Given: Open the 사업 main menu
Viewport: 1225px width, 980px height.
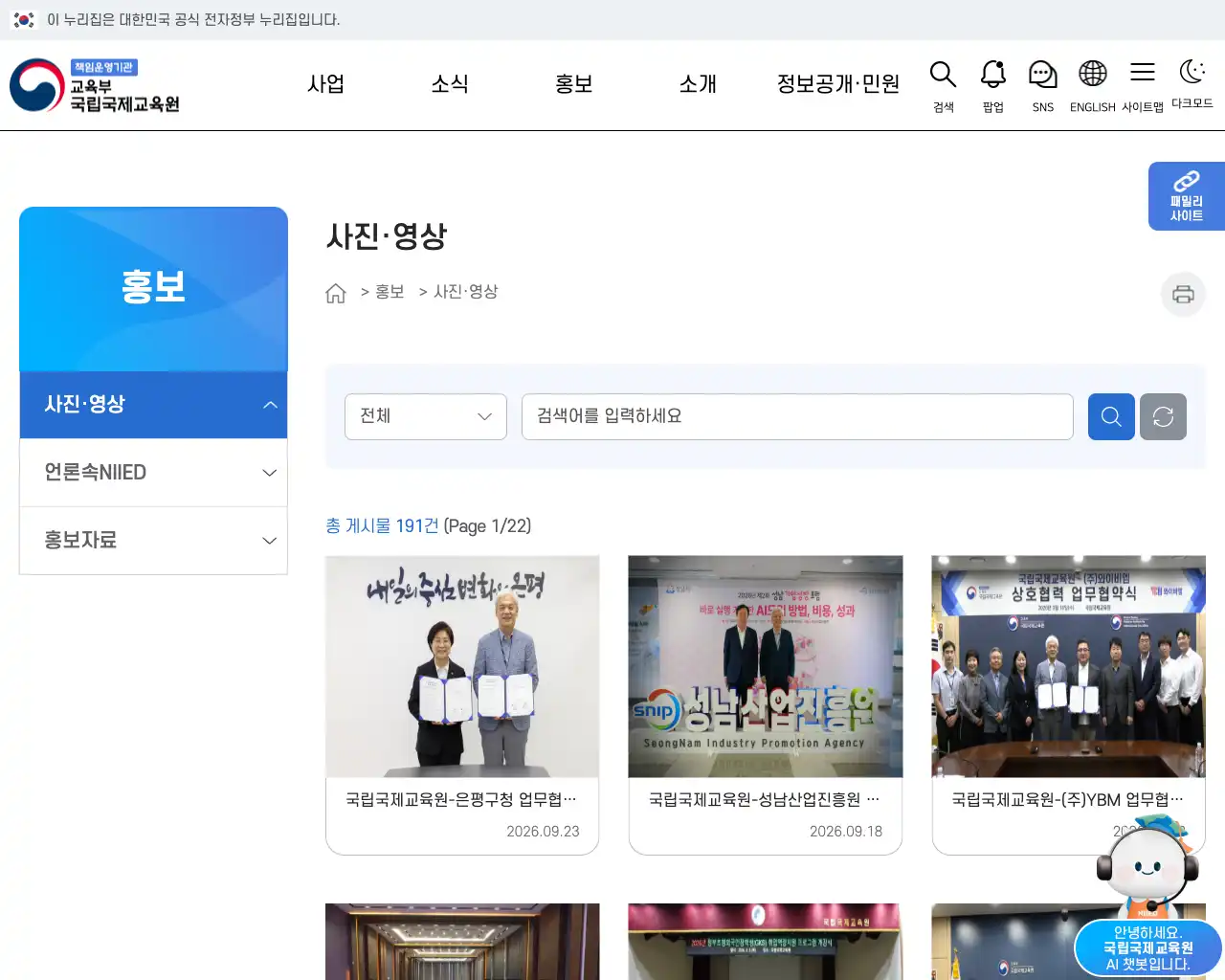Looking at the screenshot, I should pyautogui.click(x=325, y=84).
